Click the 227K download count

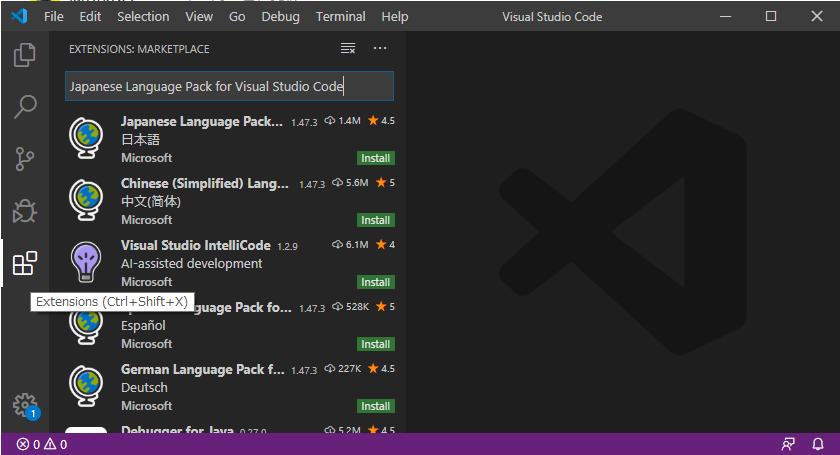pyautogui.click(x=343, y=369)
